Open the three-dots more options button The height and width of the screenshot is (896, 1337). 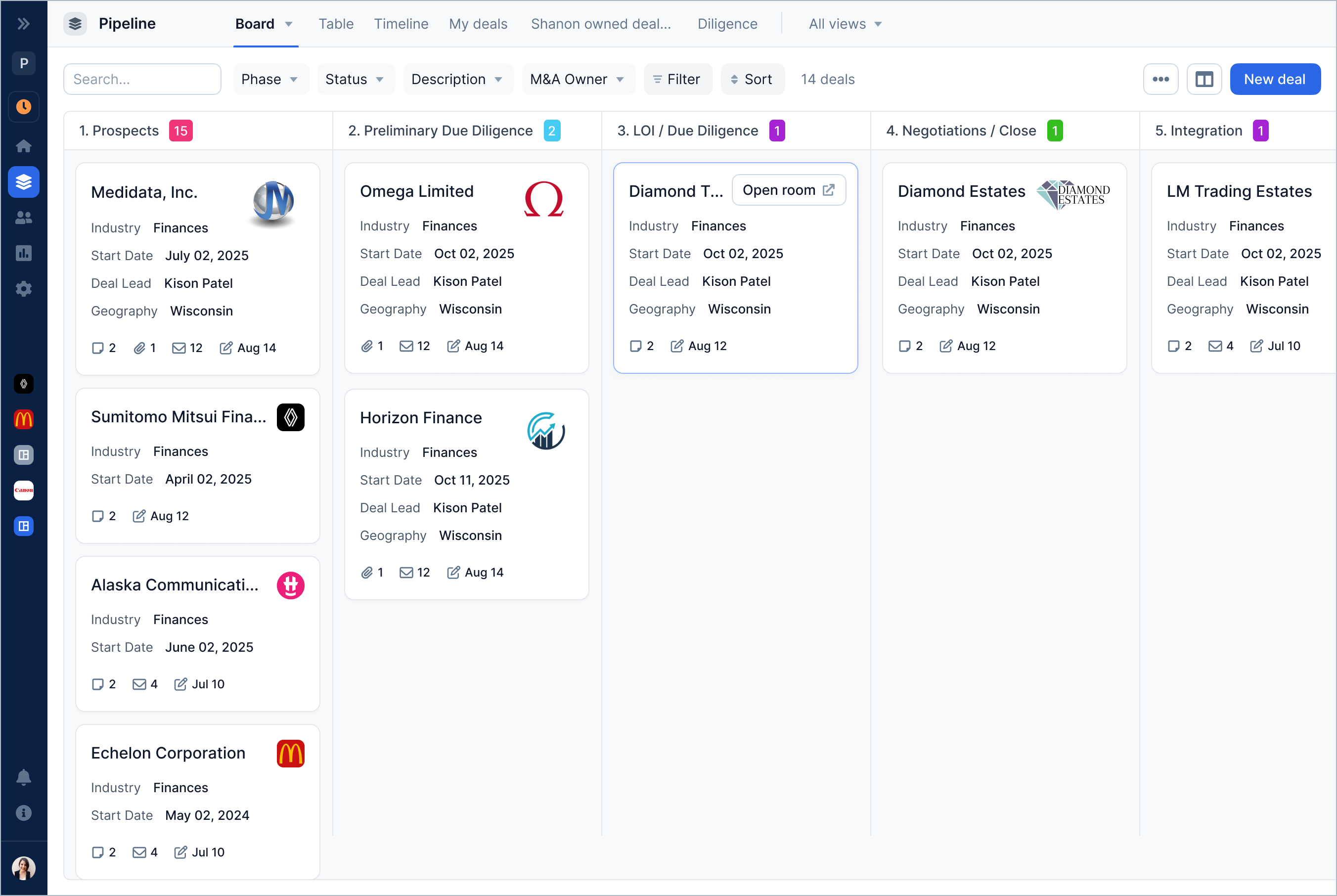point(1160,80)
